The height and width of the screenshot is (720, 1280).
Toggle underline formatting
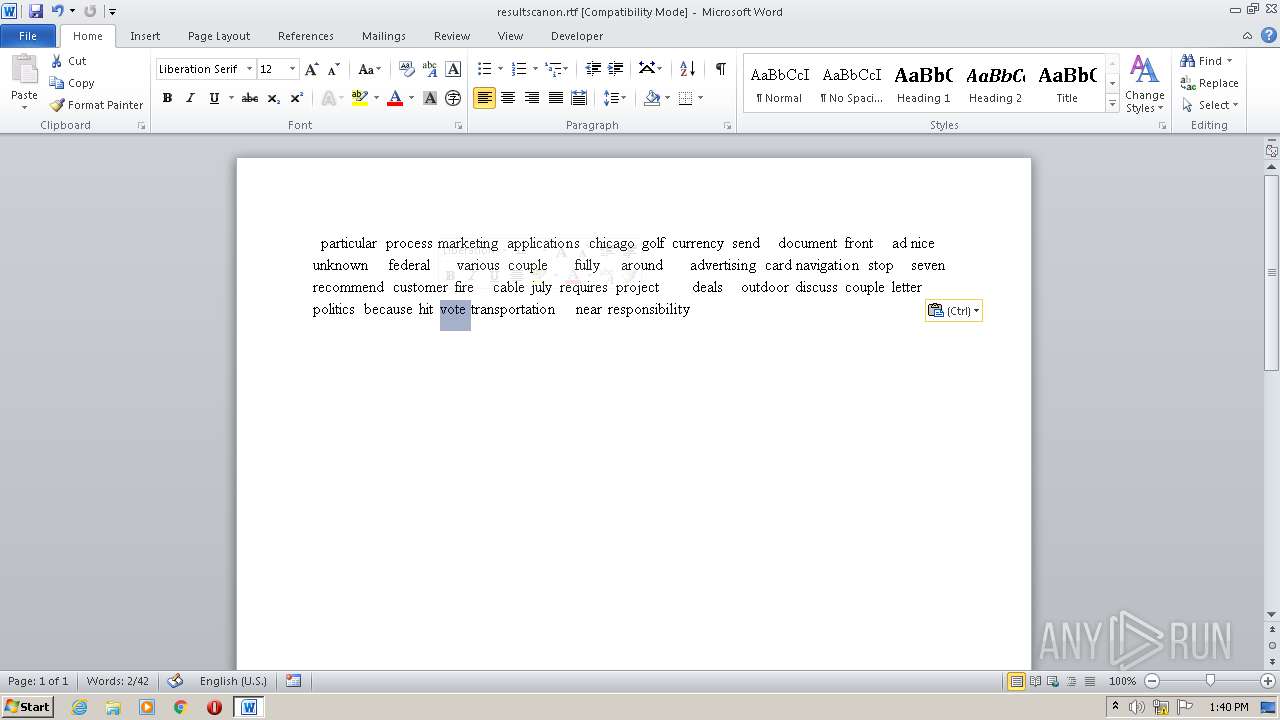tap(213, 98)
